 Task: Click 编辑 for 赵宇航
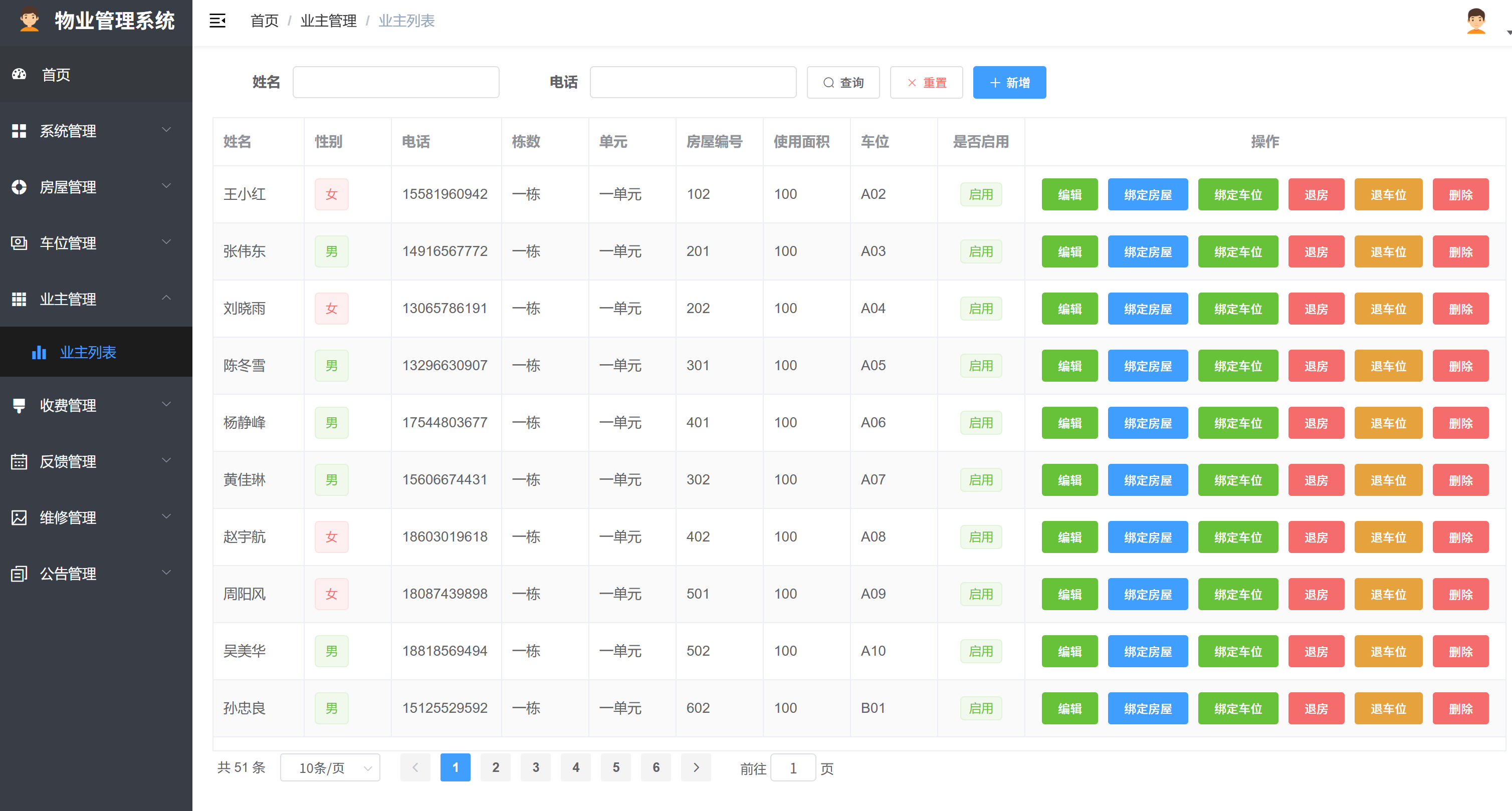[1069, 537]
